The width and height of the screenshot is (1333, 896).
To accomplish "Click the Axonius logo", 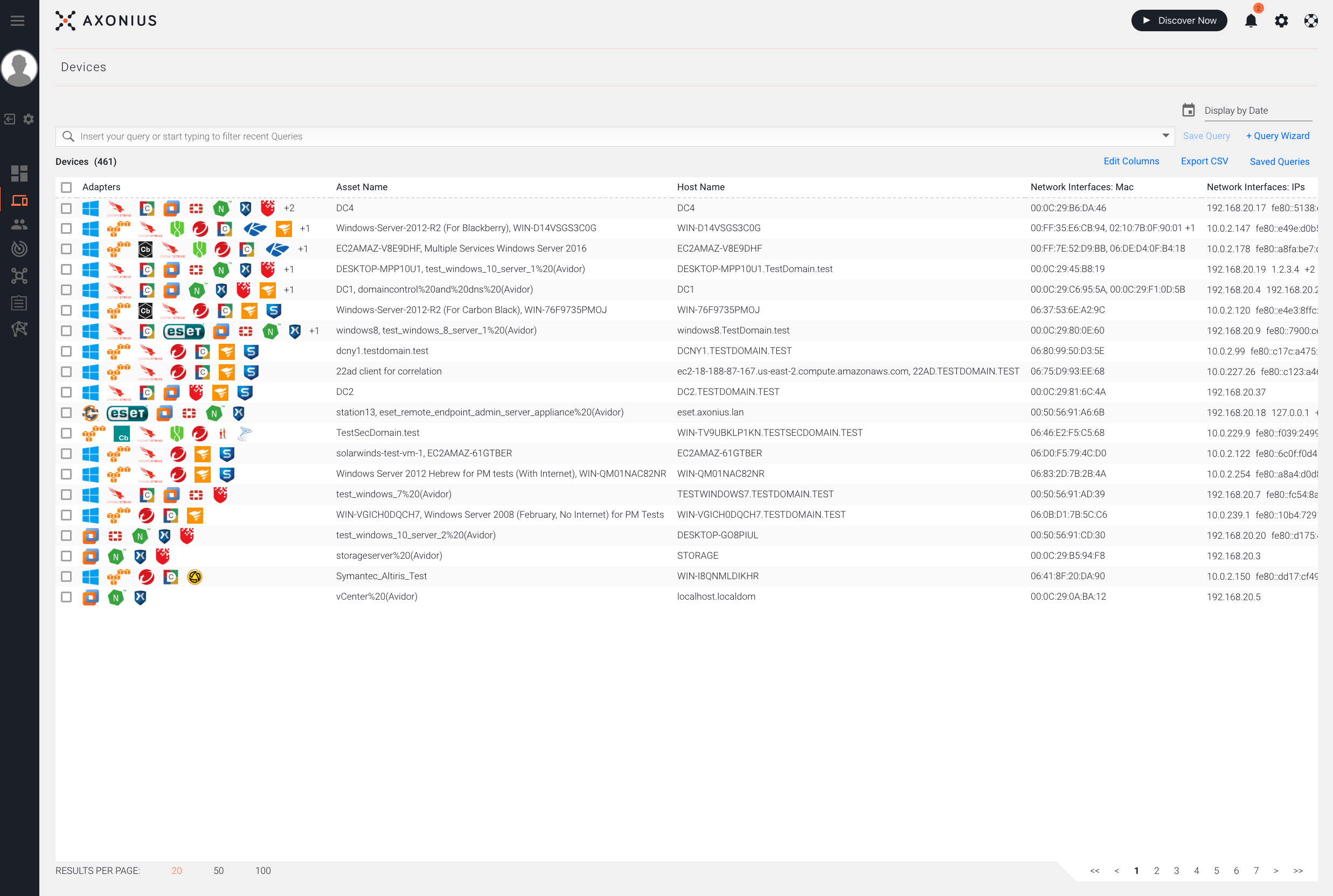I will (106, 20).
